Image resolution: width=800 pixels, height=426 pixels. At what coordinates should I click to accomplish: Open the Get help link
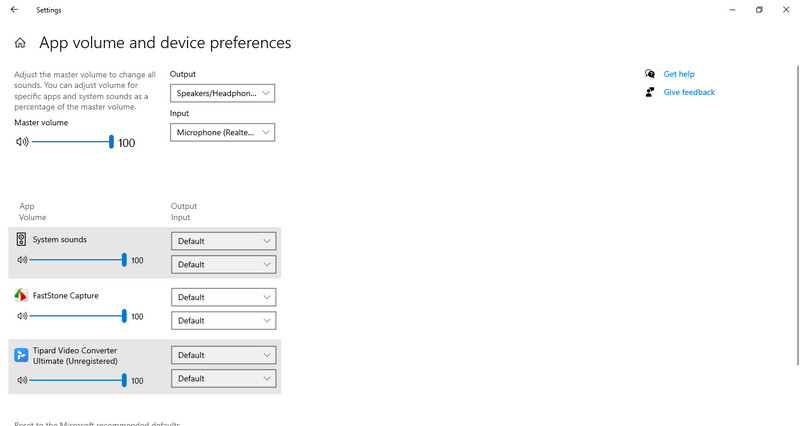tap(679, 74)
